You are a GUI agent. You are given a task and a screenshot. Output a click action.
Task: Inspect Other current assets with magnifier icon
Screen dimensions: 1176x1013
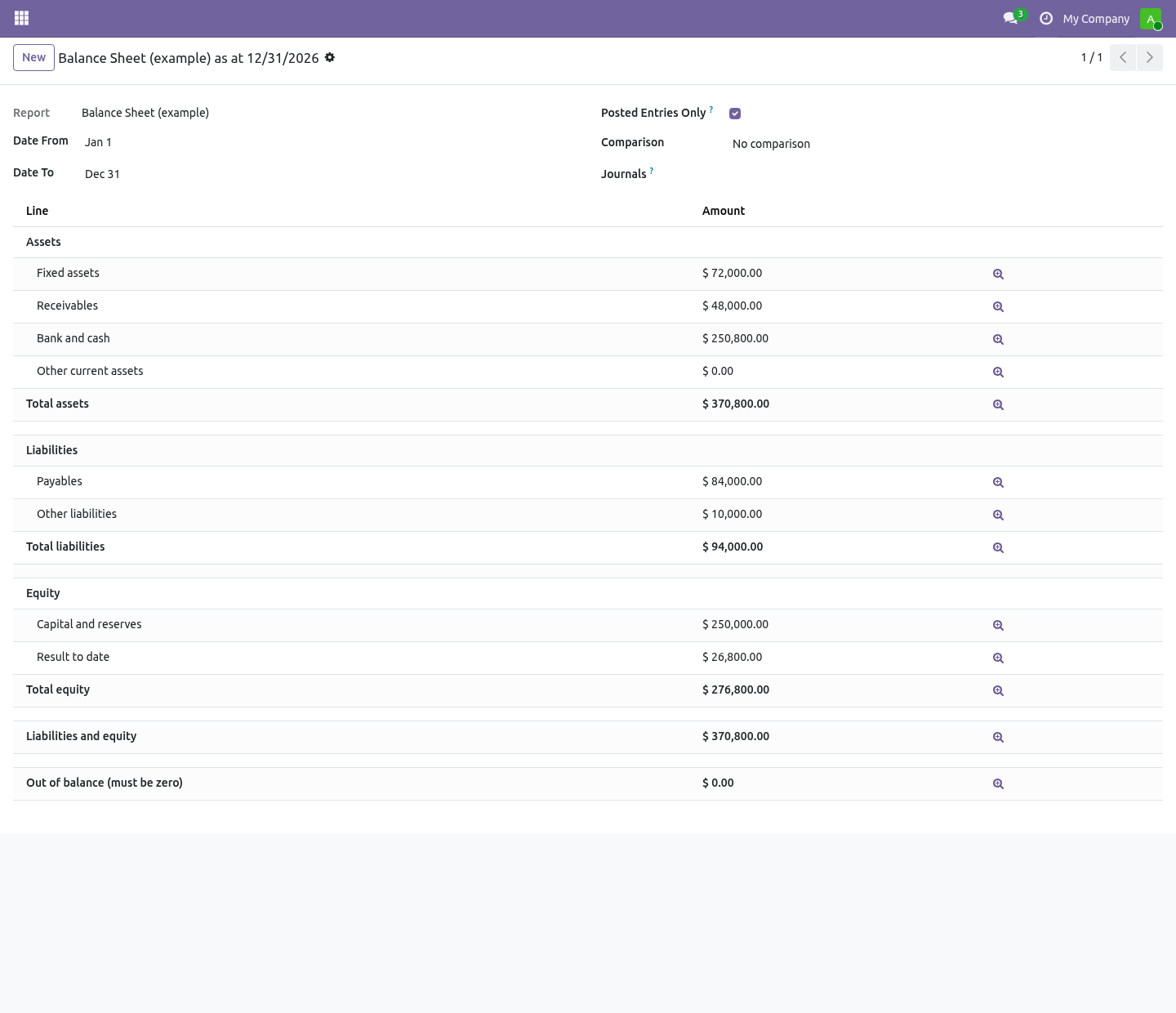(x=998, y=373)
